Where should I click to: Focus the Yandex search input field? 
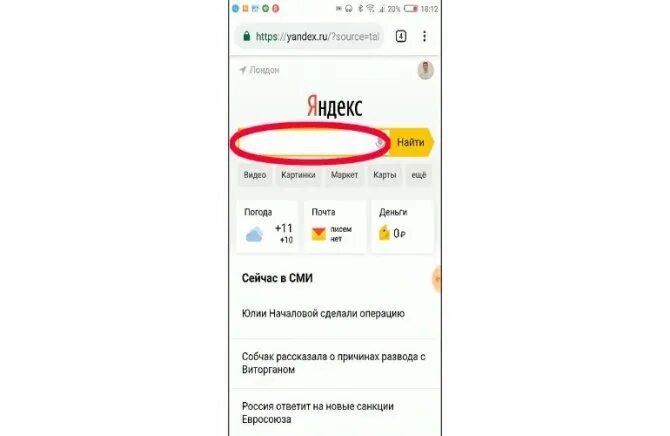(310, 143)
